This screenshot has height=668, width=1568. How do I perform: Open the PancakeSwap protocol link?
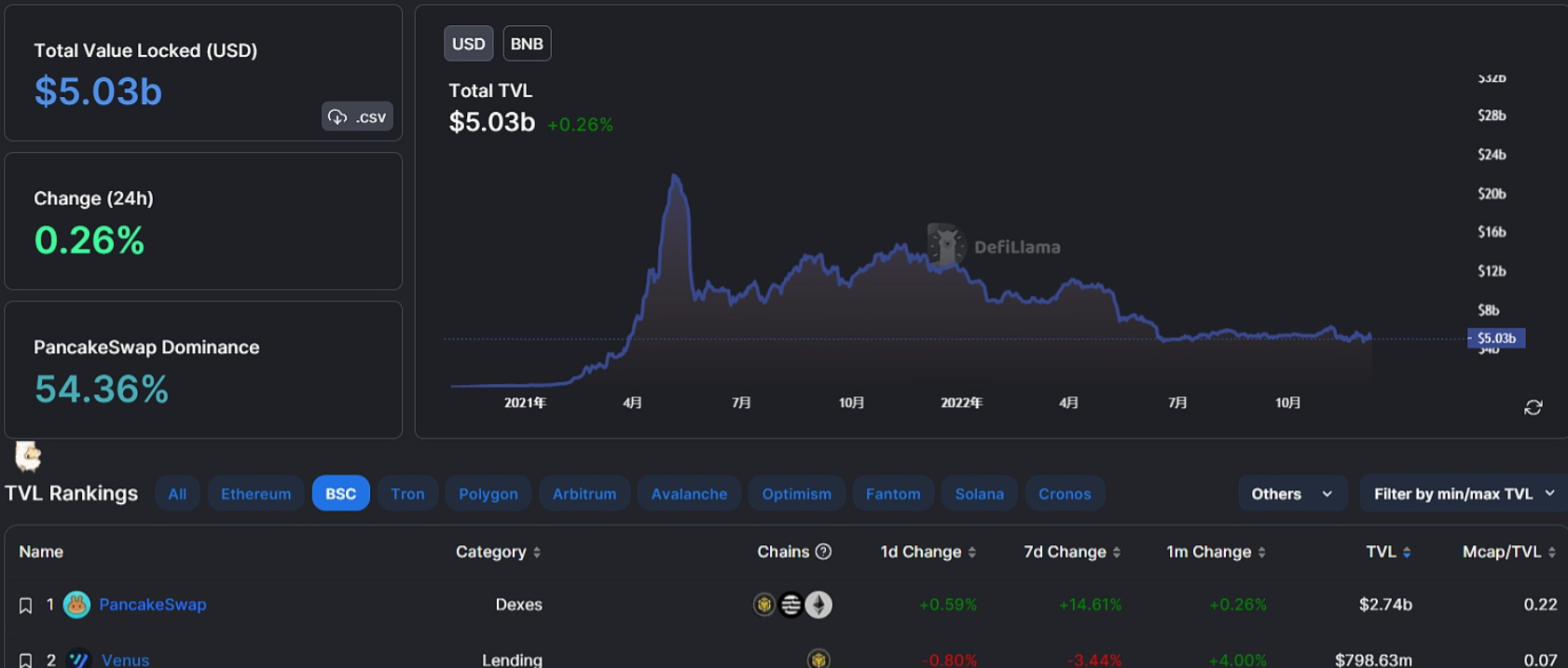click(x=153, y=605)
